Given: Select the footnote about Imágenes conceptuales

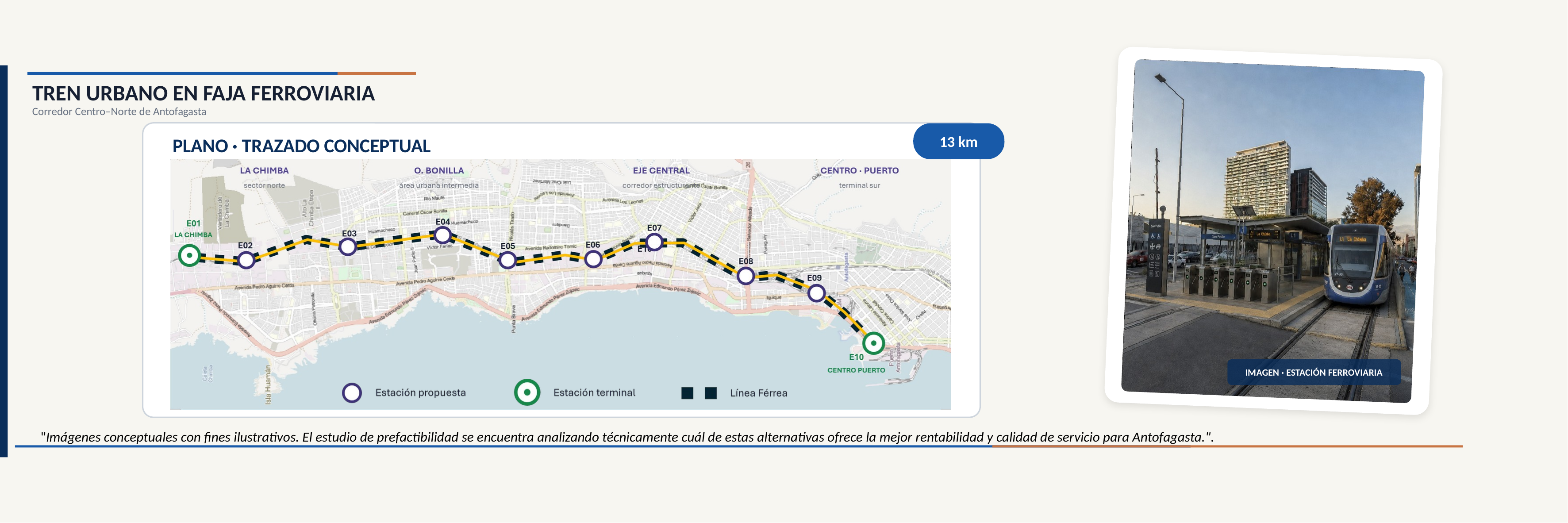Looking at the screenshot, I should [627, 437].
